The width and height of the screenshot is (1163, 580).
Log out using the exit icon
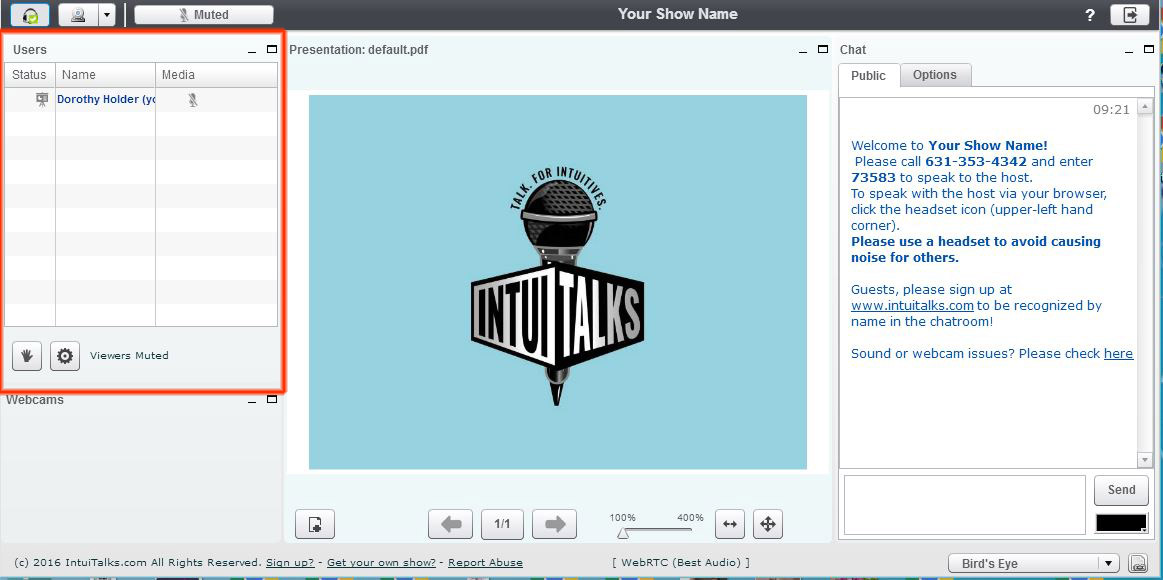coord(1130,15)
